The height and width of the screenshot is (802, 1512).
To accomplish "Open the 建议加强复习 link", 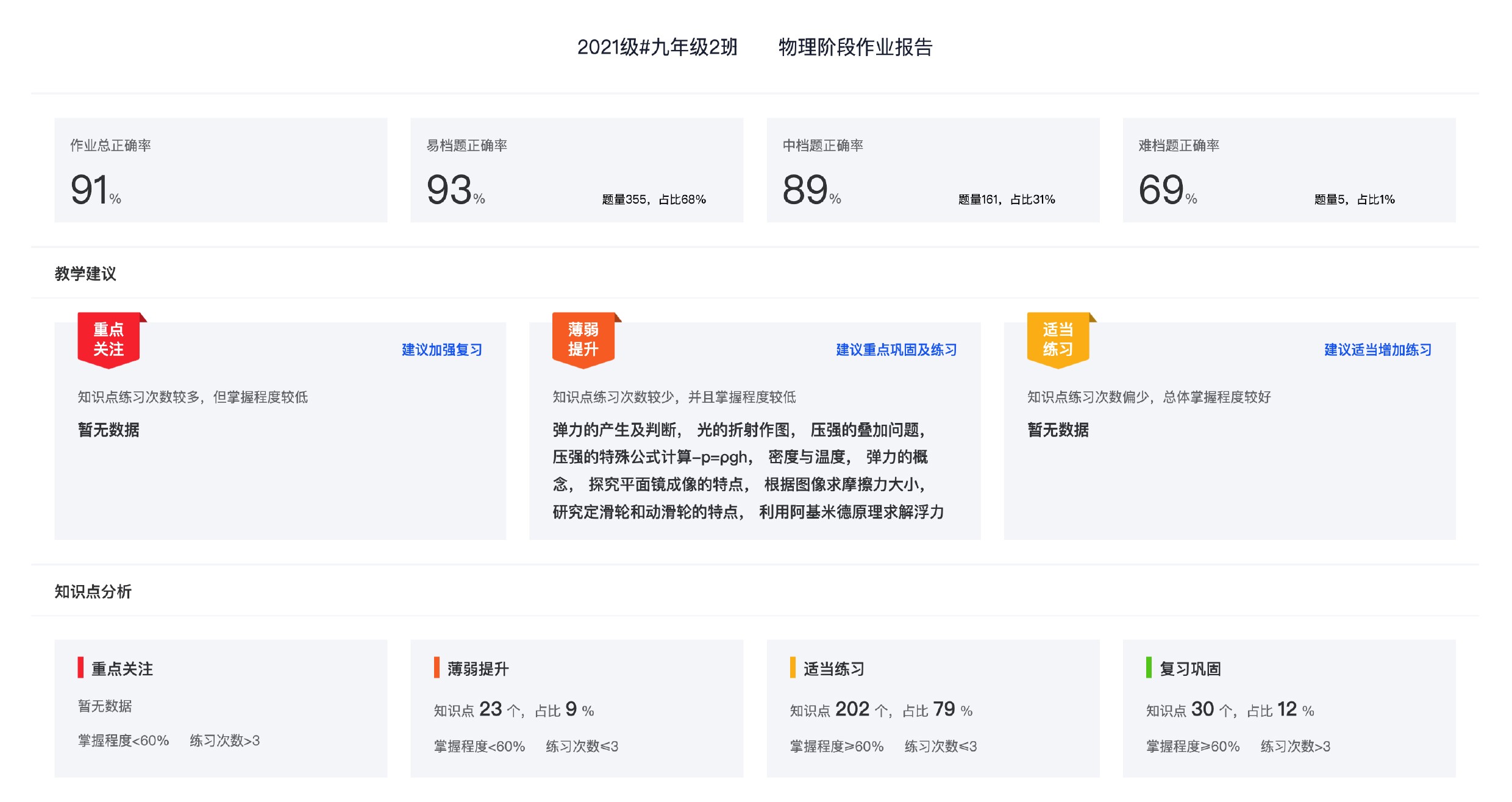I will [x=442, y=350].
